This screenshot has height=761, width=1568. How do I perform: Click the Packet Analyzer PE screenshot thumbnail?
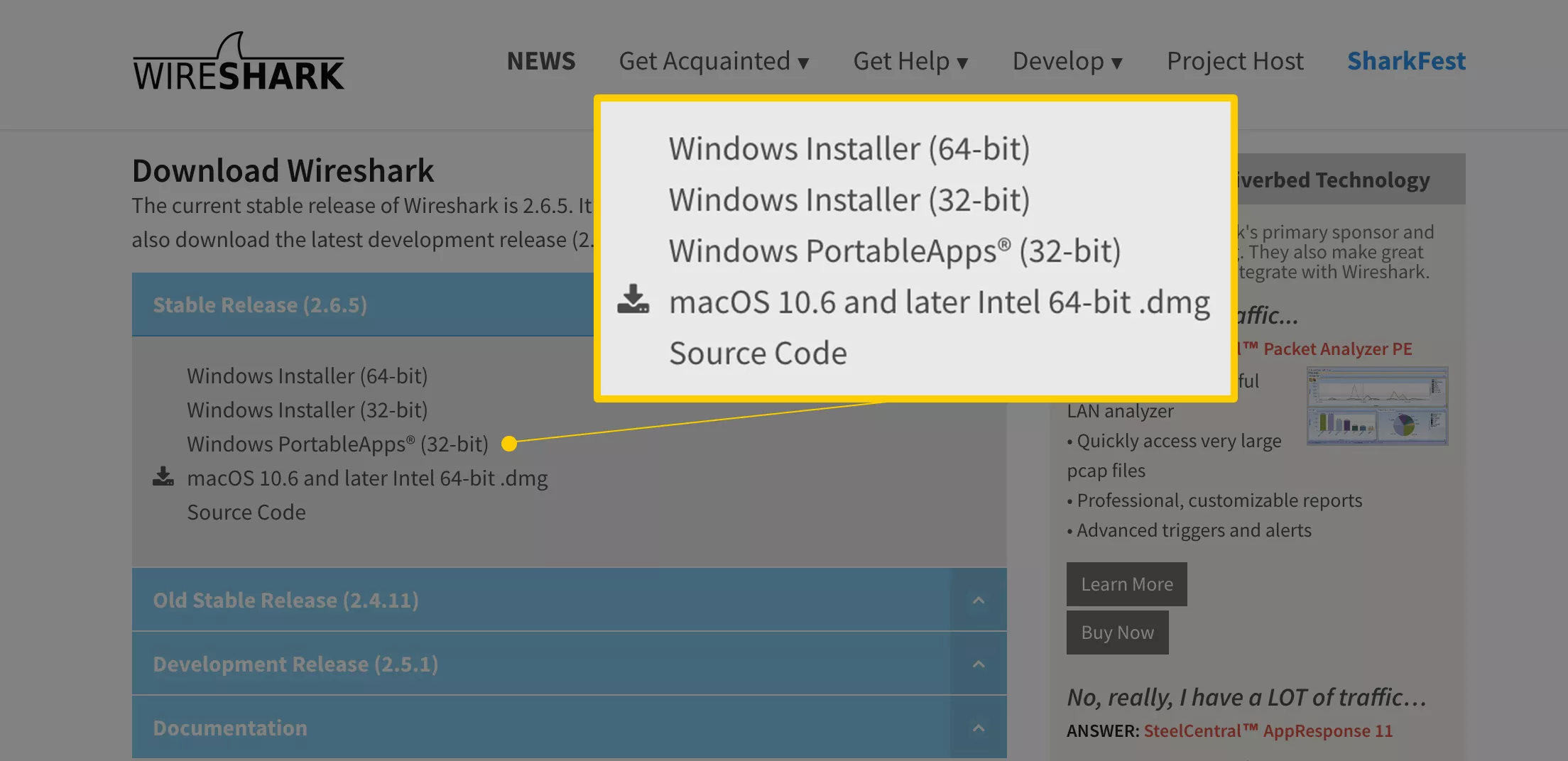tap(1376, 406)
